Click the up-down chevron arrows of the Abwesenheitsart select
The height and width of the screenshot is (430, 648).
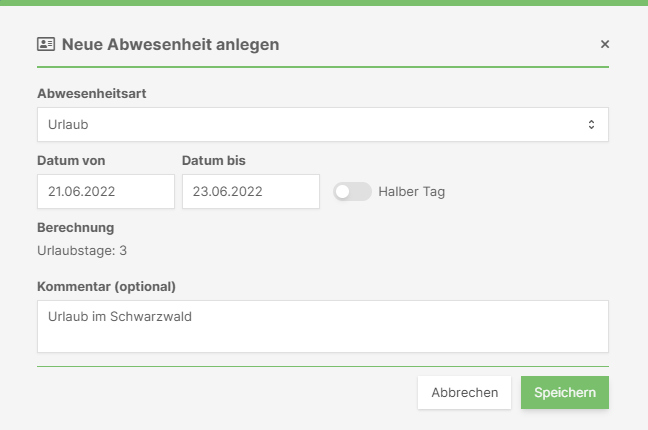pos(591,124)
